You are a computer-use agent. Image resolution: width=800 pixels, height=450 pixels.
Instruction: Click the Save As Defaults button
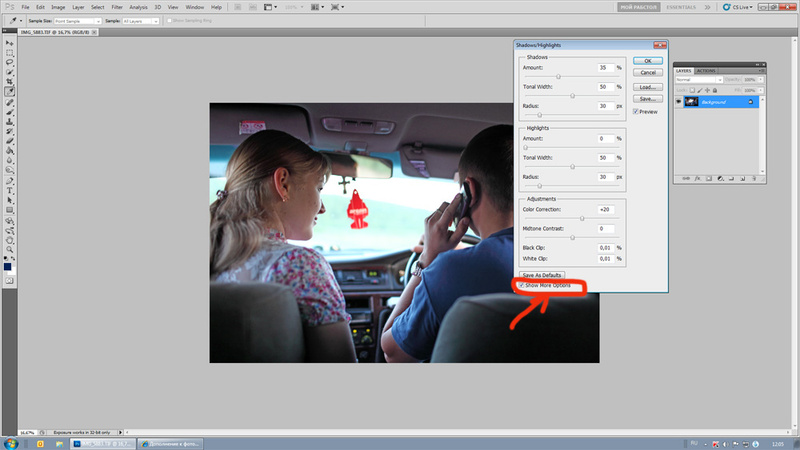click(x=543, y=274)
